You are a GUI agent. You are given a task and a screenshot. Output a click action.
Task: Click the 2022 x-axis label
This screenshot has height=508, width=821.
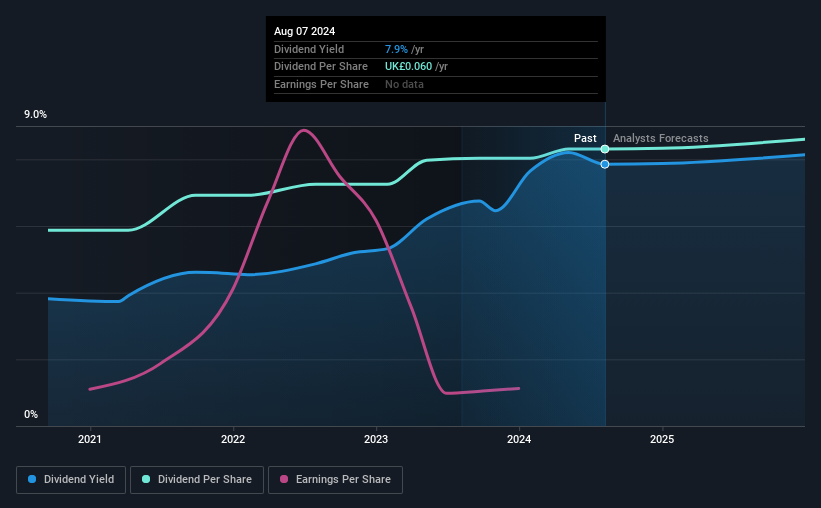pyautogui.click(x=233, y=439)
